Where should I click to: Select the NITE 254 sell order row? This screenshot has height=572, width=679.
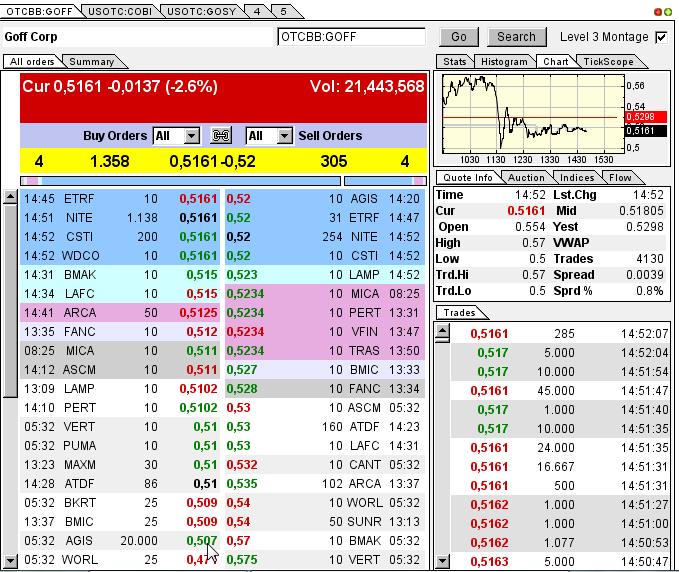tap(325, 236)
